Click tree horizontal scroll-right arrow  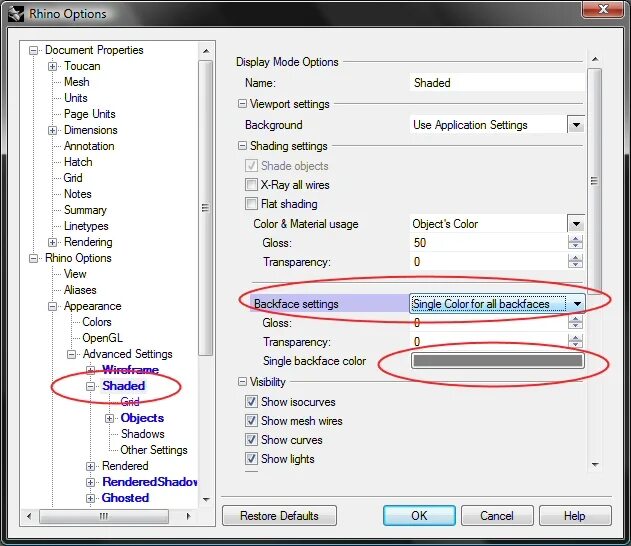coord(188,516)
